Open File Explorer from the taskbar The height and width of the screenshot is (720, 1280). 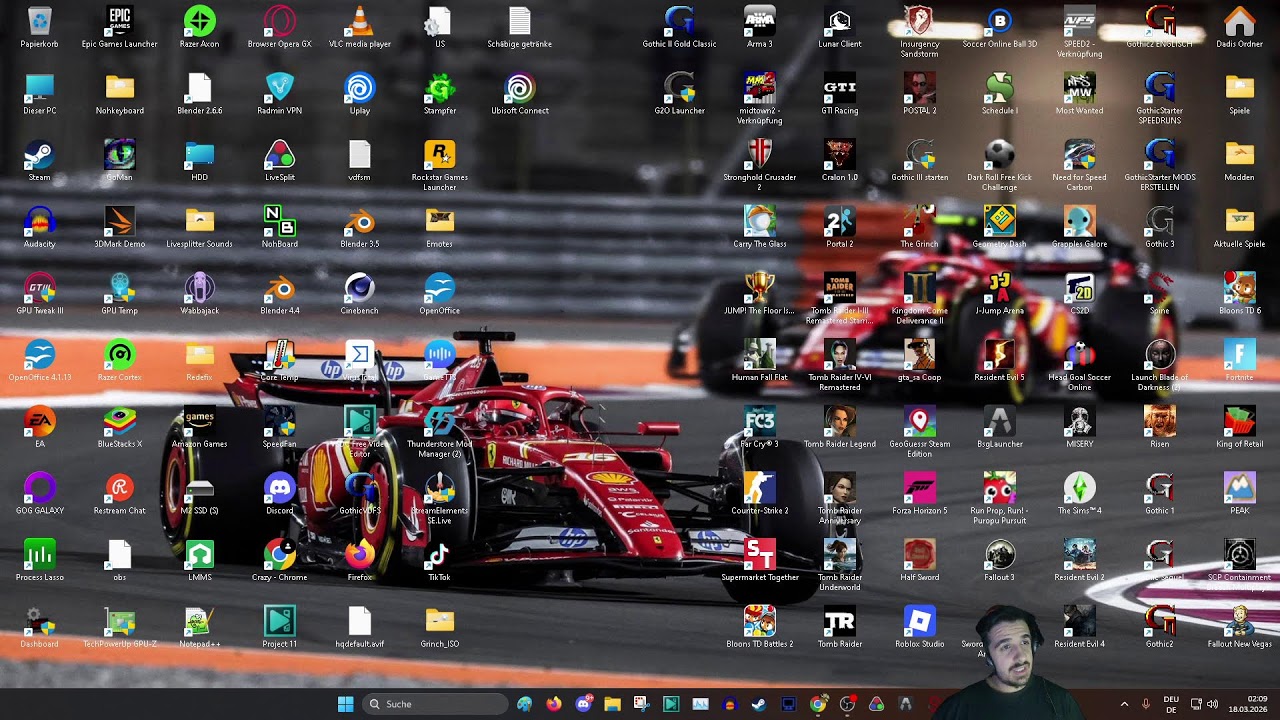612,704
